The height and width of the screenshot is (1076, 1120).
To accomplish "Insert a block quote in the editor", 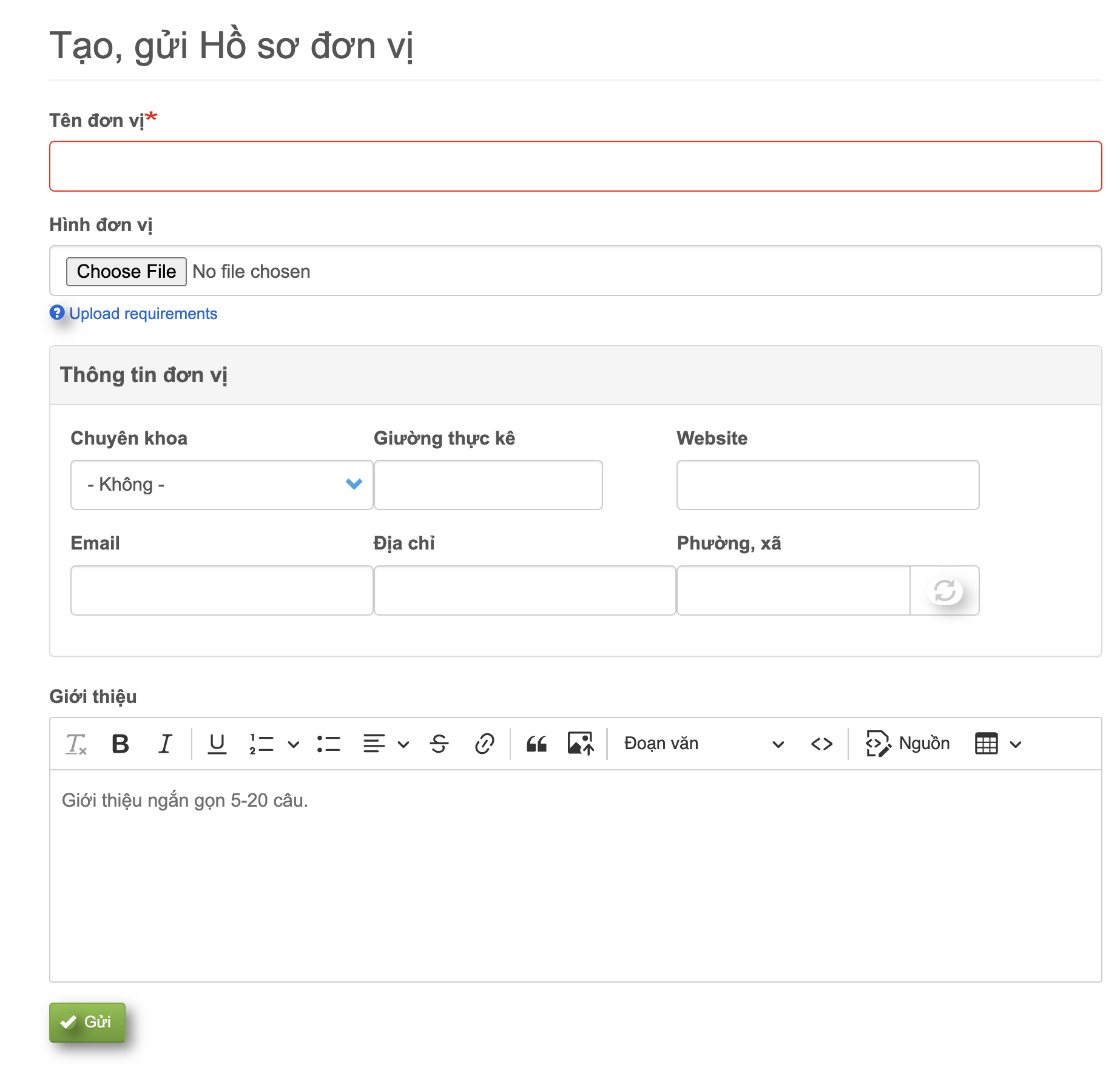I will tap(536, 744).
